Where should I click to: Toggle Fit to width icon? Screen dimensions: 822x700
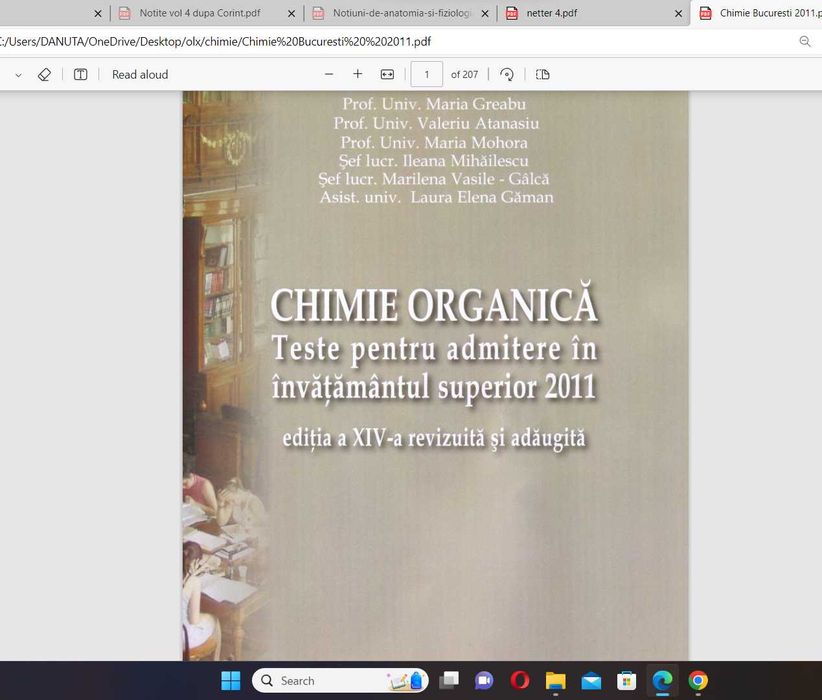pyautogui.click(x=387, y=74)
